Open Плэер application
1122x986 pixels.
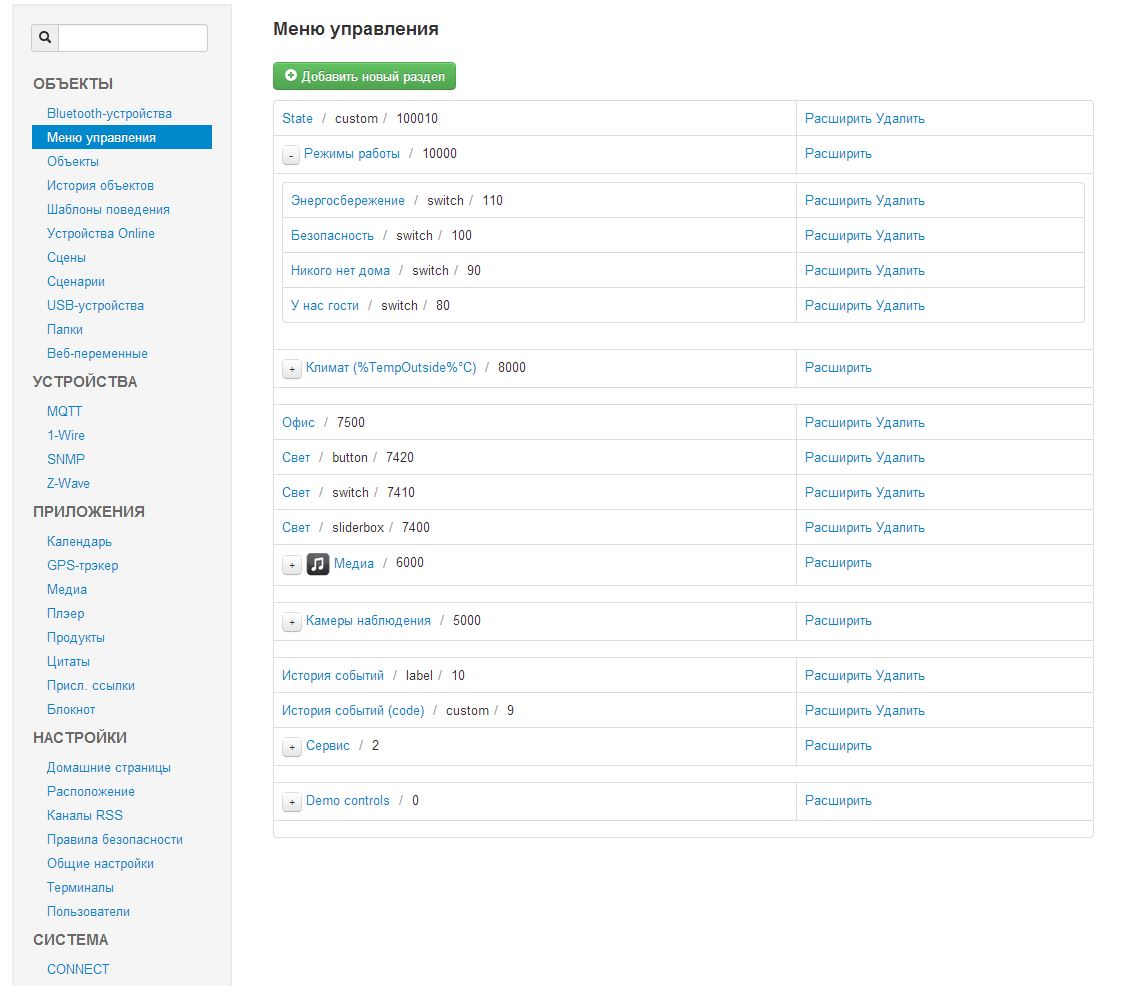[x=66, y=613]
